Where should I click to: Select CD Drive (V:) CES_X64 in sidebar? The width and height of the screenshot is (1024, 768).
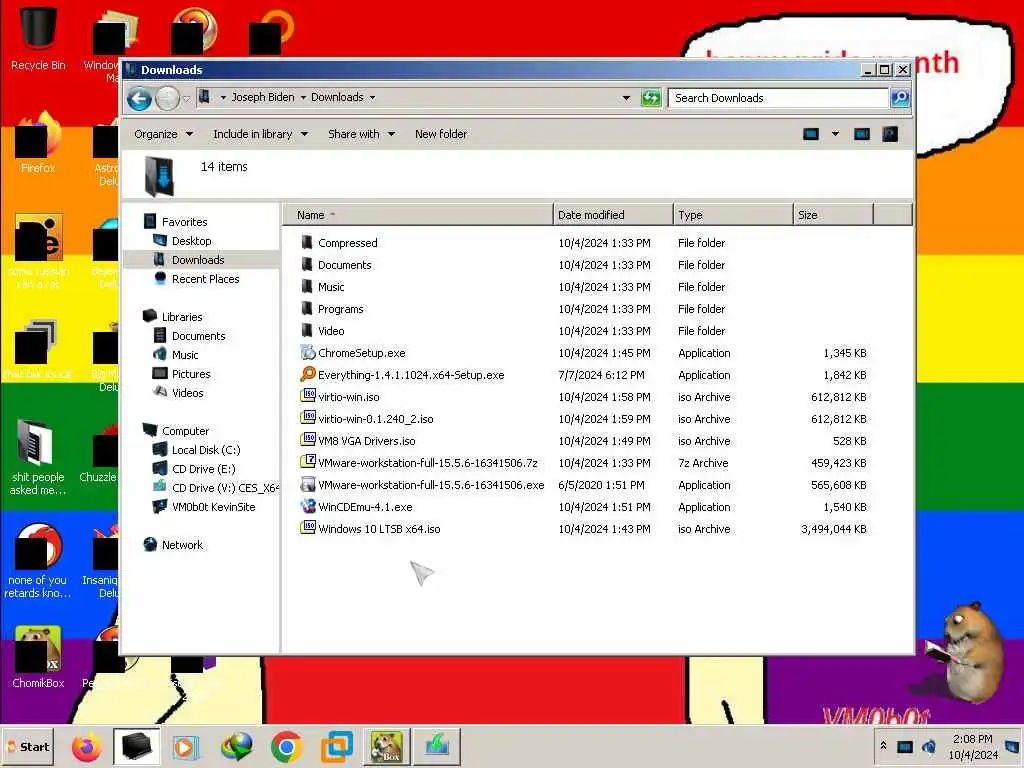tap(225, 488)
